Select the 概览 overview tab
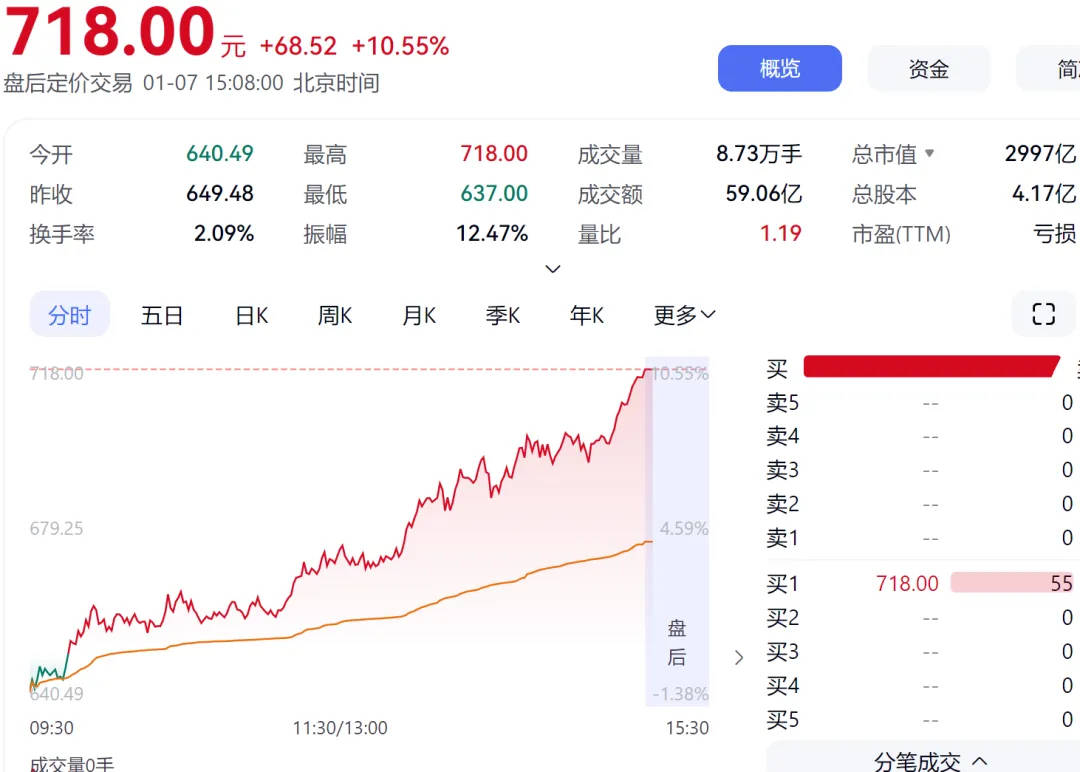The image size is (1080, 772). [780, 68]
